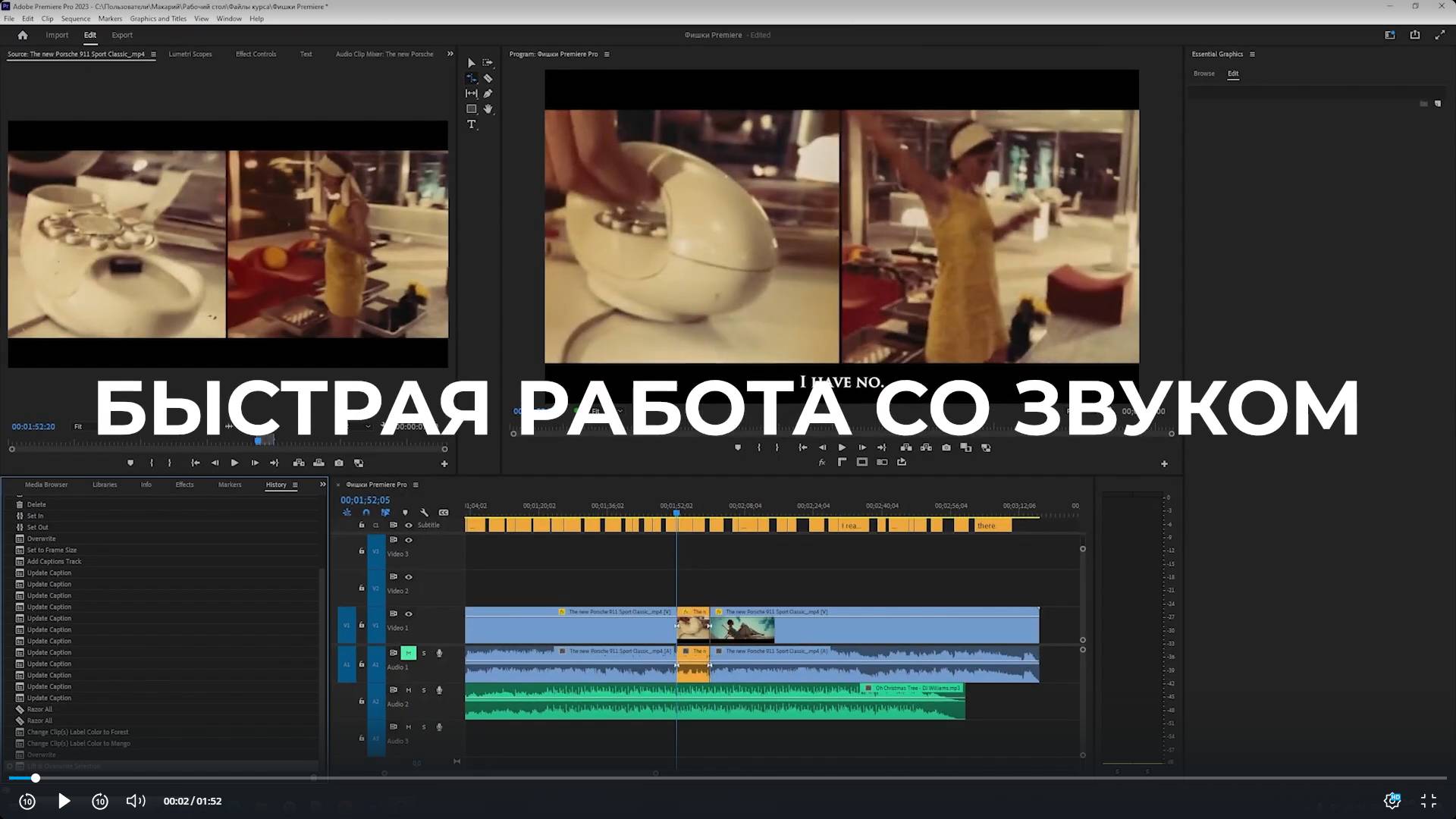Open timeline display settings wrench
Image resolution: width=1456 pixels, height=819 pixels.
(424, 513)
